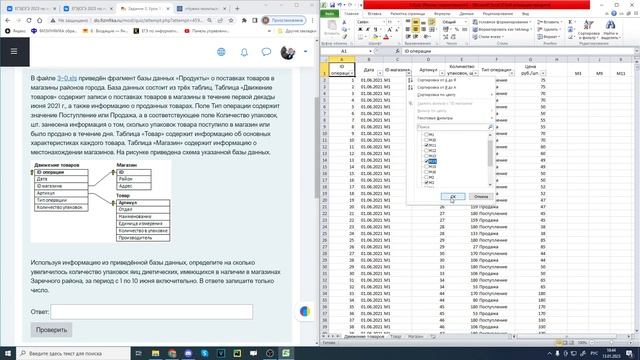Switch to the Формулы ribbon tab
The image size is (640, 360).
click(x=442, y=13)
